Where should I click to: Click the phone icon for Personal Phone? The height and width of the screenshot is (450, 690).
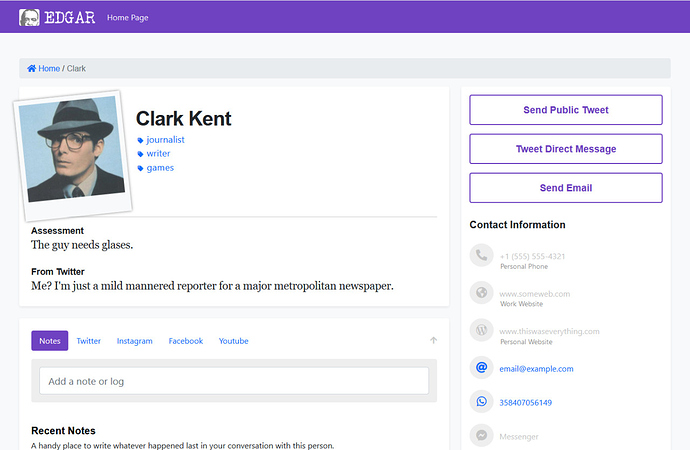pos(481,255)
